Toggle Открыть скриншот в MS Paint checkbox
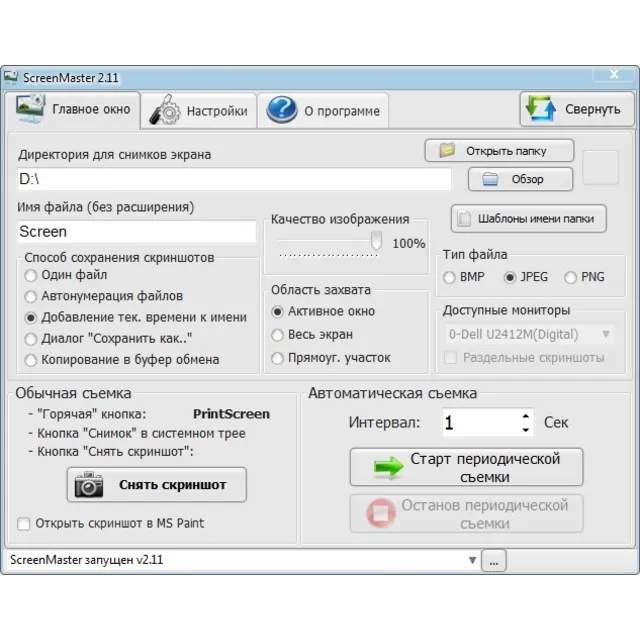 click(x=24, y=524)
